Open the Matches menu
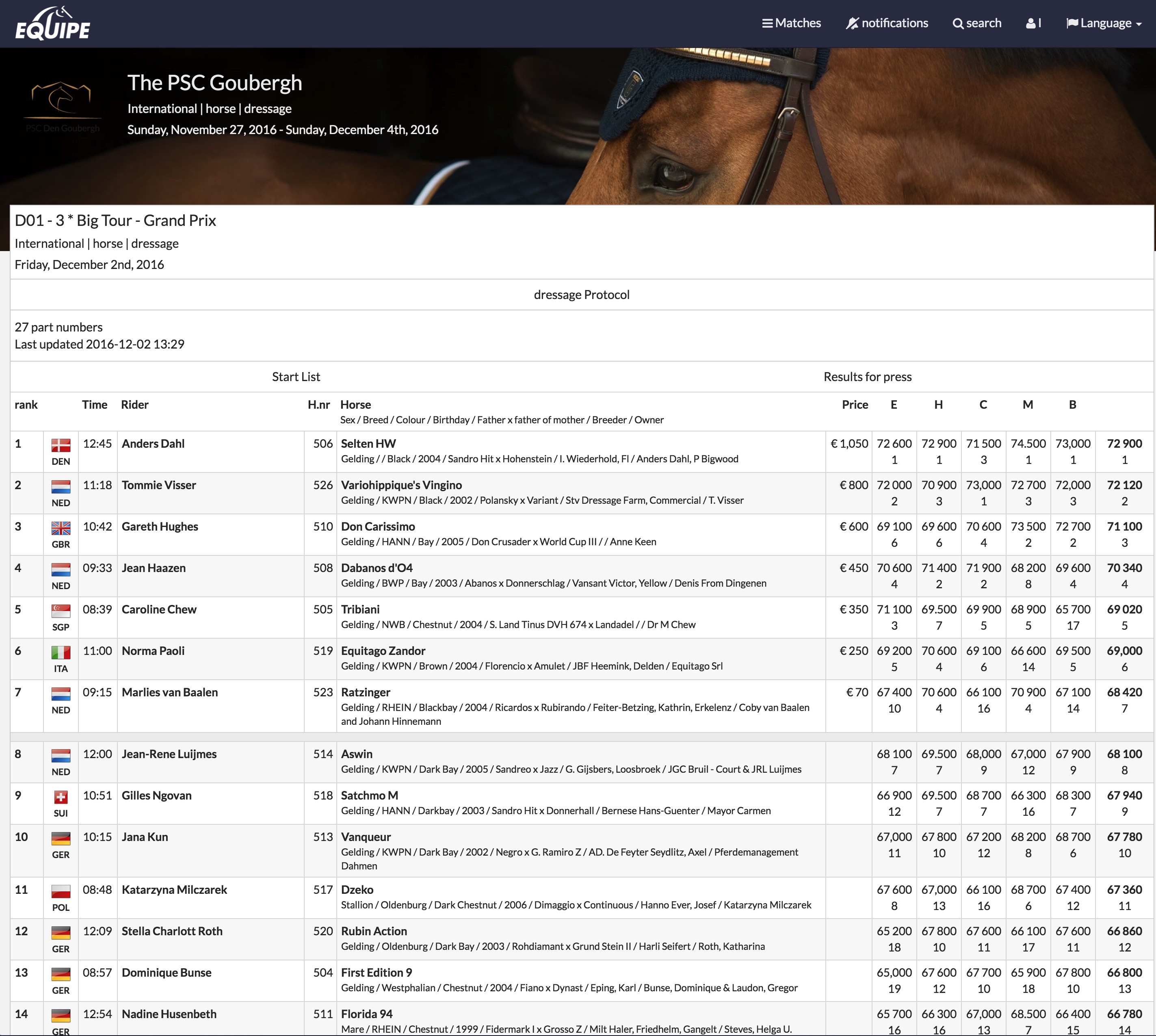This screenshot has height=1036, width=1156. tap(791, 23)
